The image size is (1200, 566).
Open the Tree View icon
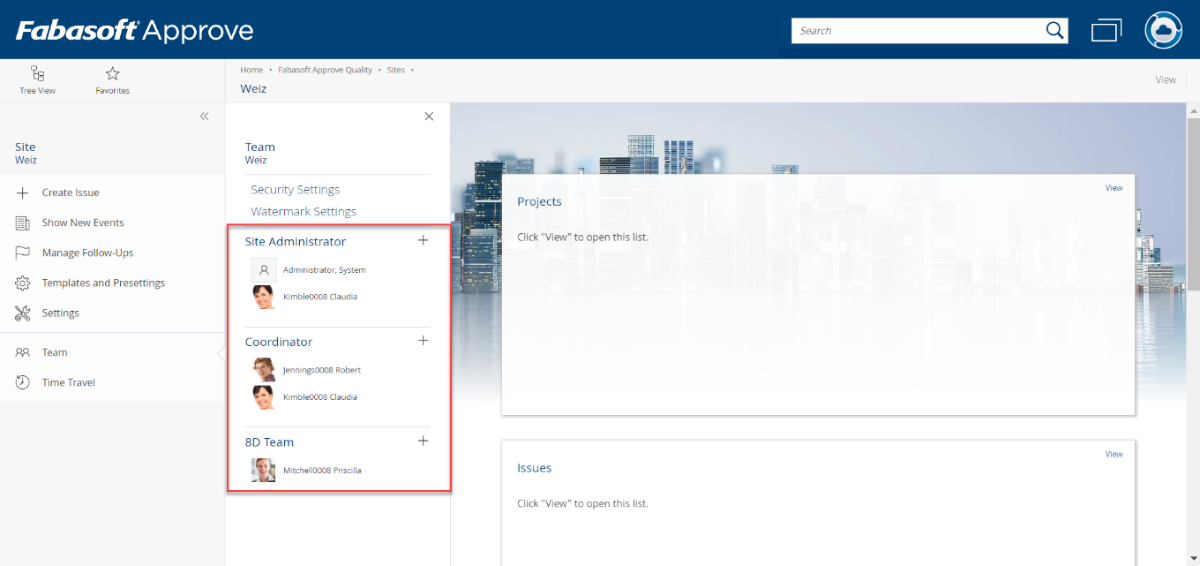tap(37, 73)
